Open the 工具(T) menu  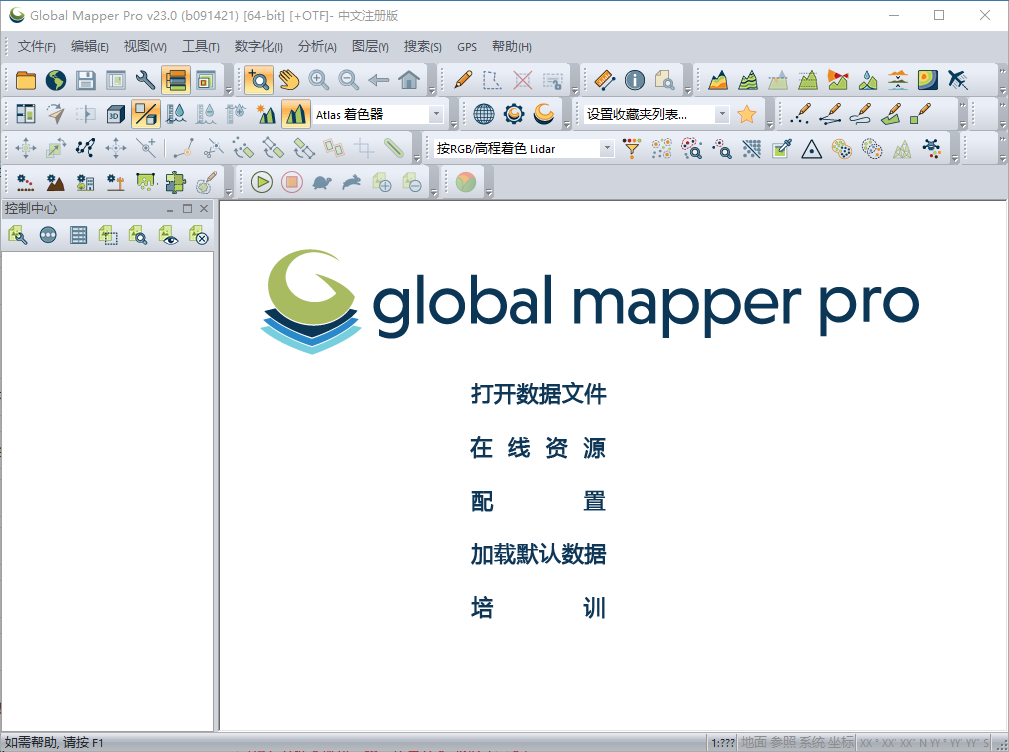[x=201, y=46]
